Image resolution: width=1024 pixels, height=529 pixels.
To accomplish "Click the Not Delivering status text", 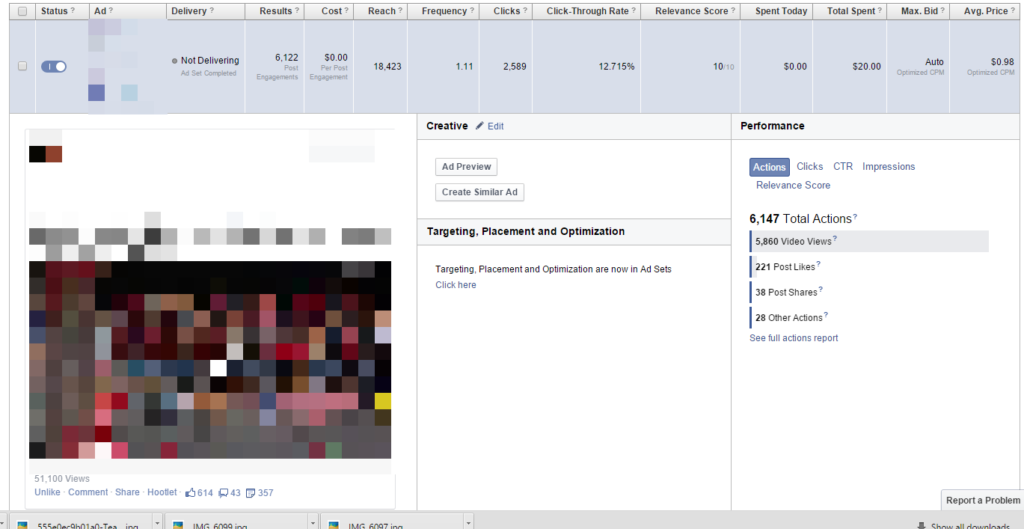I will pyautogui.click(x=210, y=61).
